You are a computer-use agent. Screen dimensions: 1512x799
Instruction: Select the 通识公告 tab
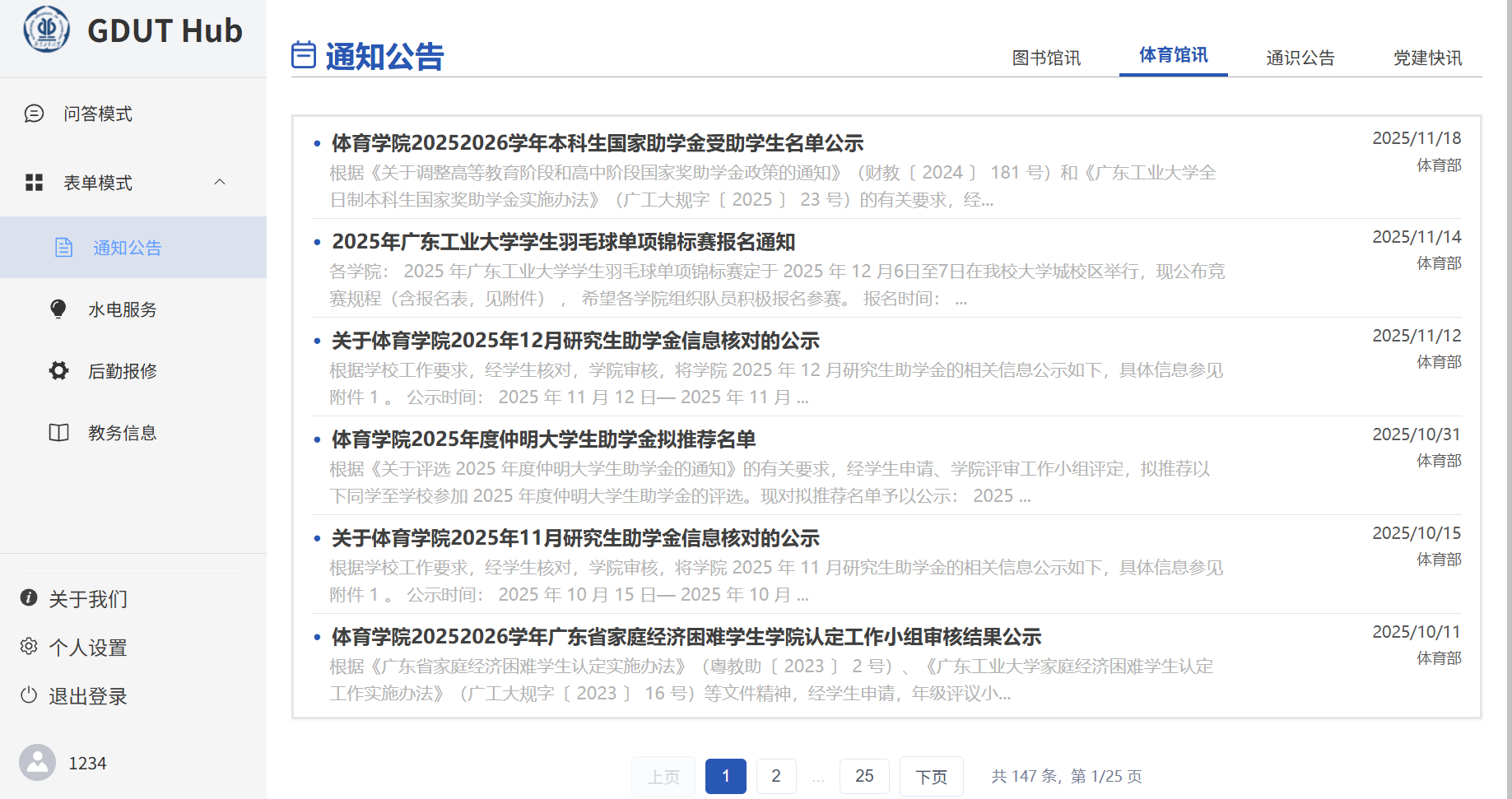[x=1300, y=58]
